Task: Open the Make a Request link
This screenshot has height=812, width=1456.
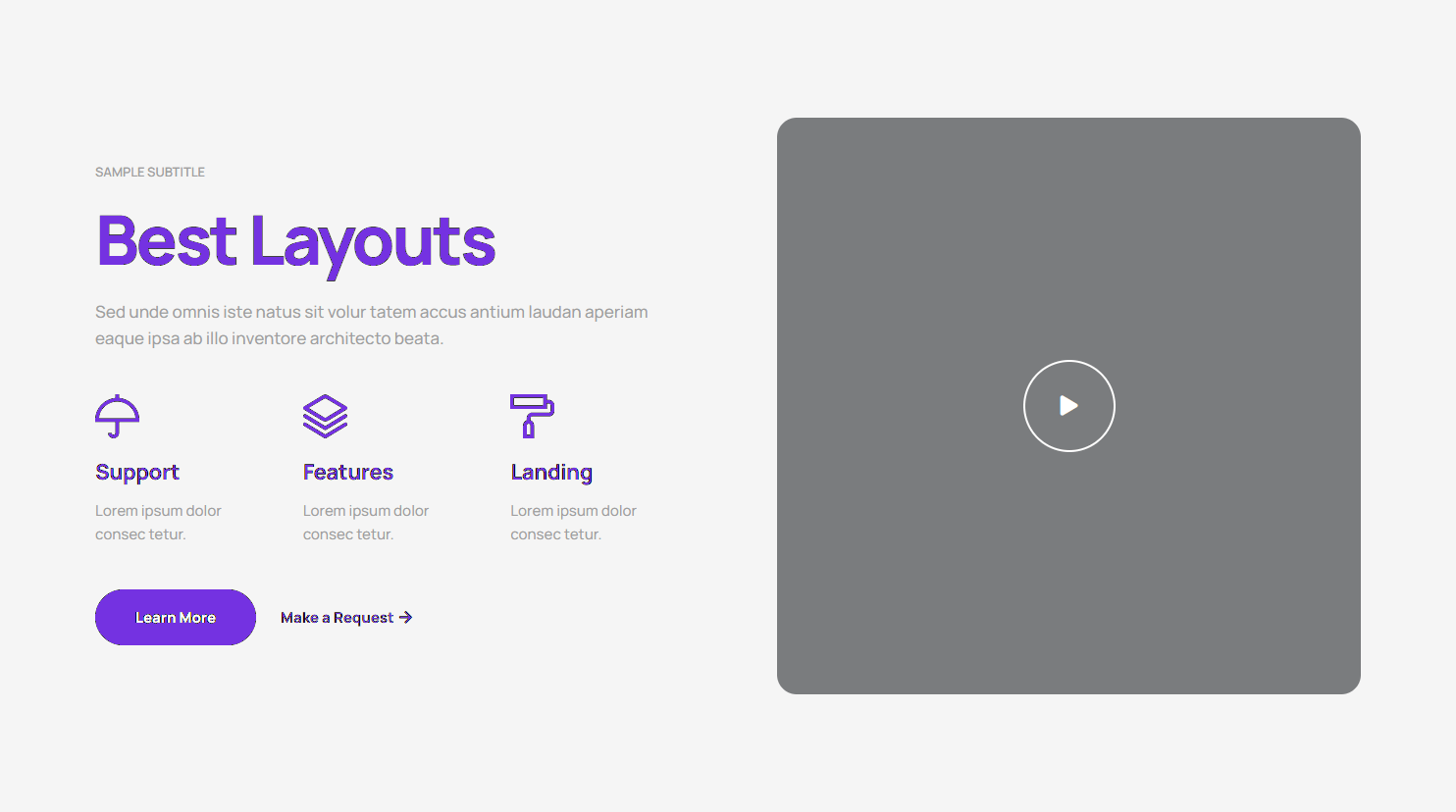Action: pos(337,618)
